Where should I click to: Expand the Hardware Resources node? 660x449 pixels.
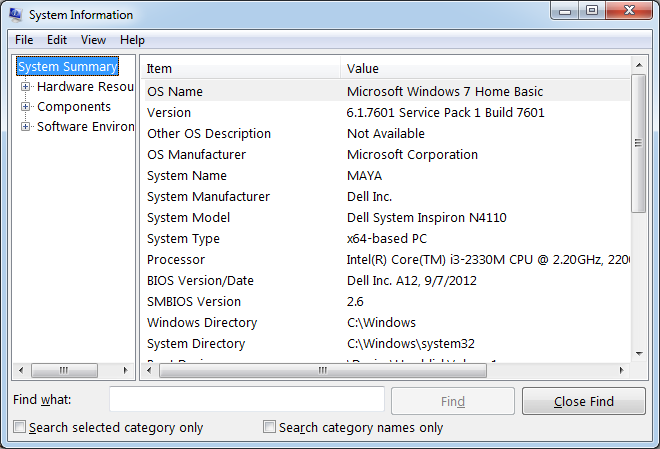[26, 87]
